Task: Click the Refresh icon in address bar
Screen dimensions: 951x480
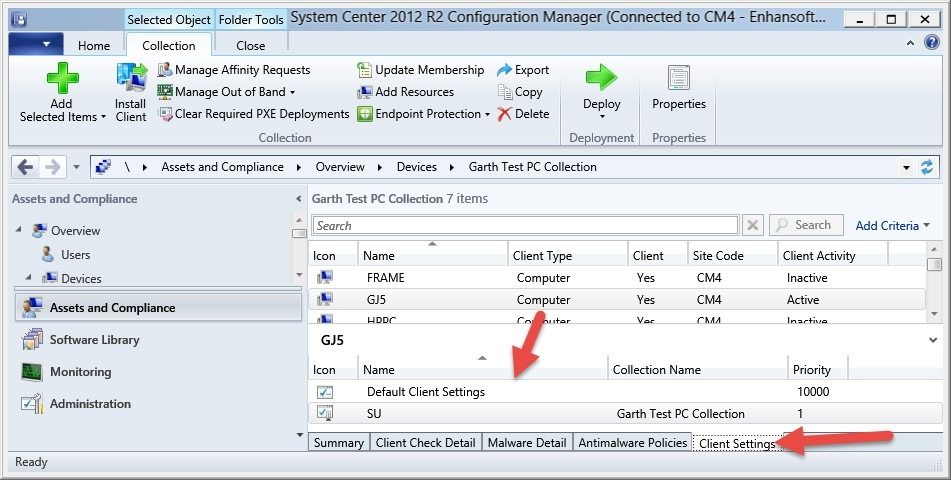Action: tap(927, 167)
